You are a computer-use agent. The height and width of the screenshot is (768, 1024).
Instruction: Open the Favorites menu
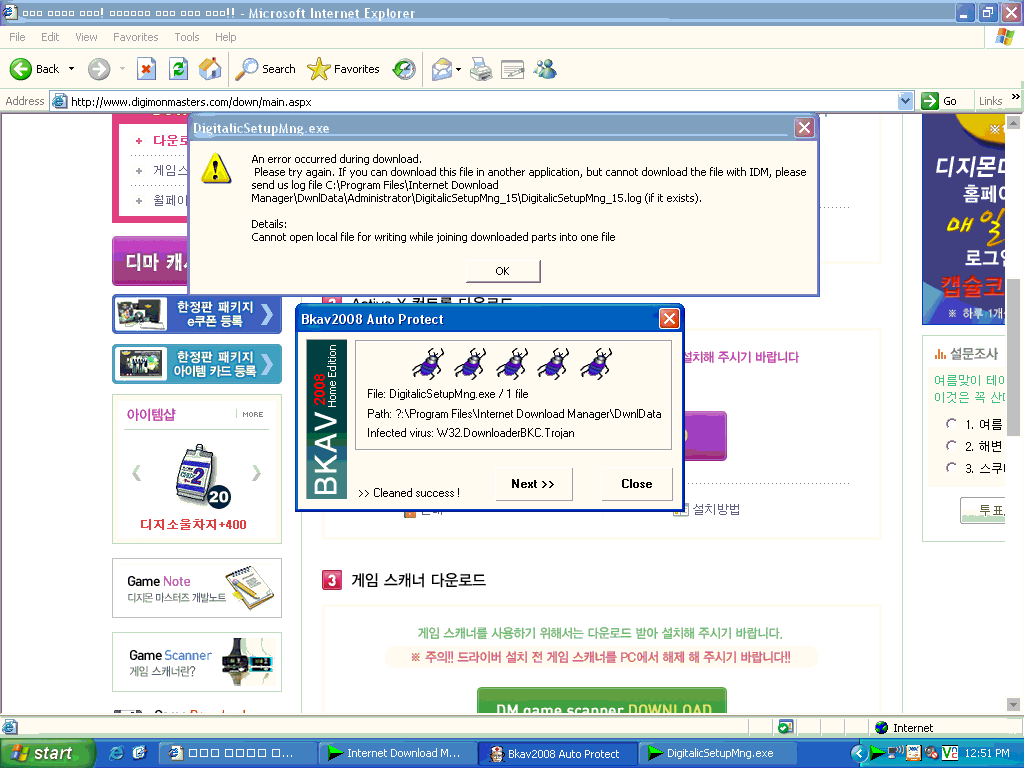[135, 37]
